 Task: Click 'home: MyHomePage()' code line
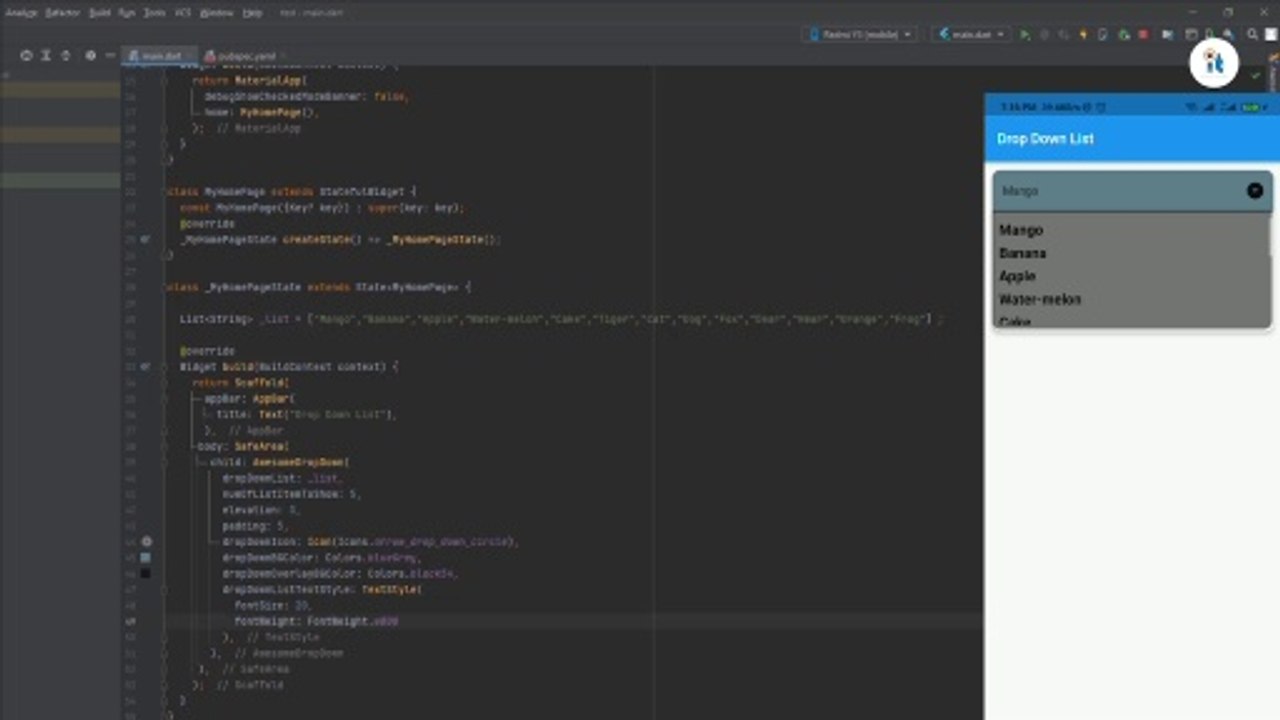pyautogui.click(x=261, y=113)
